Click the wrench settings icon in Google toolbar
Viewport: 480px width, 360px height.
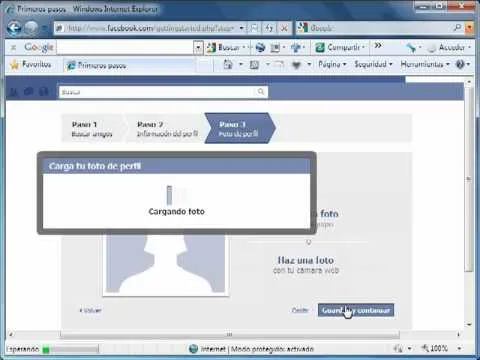coord(411,48)
